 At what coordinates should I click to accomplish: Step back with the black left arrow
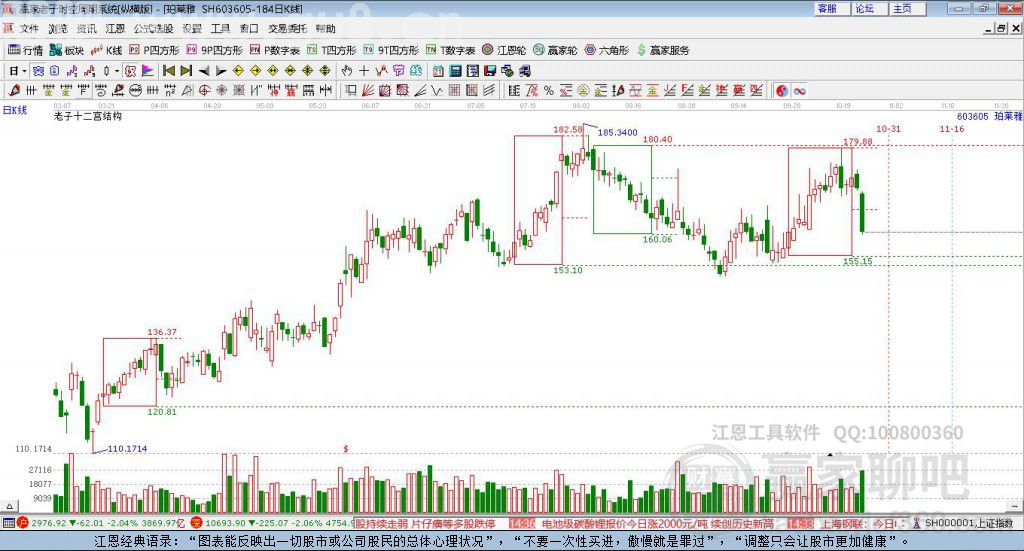[x=204, y=71]
